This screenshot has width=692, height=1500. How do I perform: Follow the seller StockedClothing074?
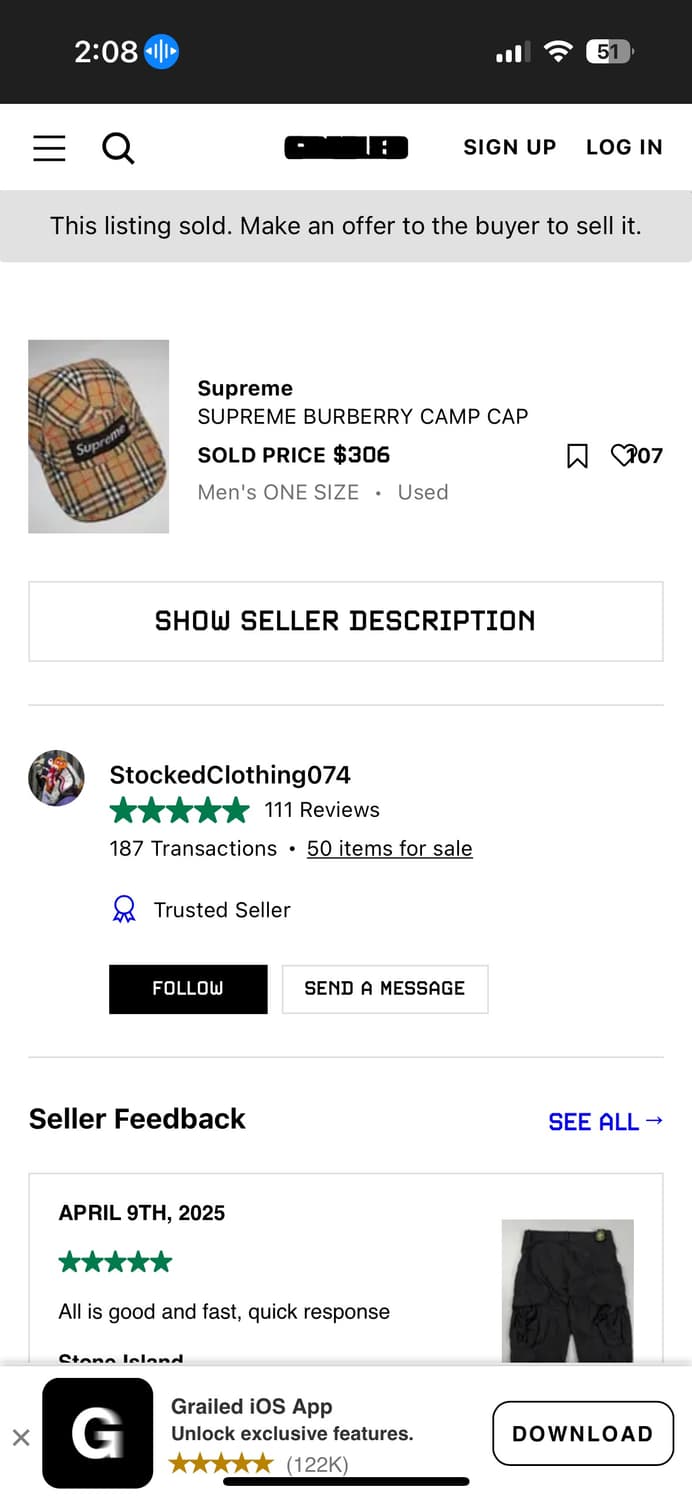point(188,989)
